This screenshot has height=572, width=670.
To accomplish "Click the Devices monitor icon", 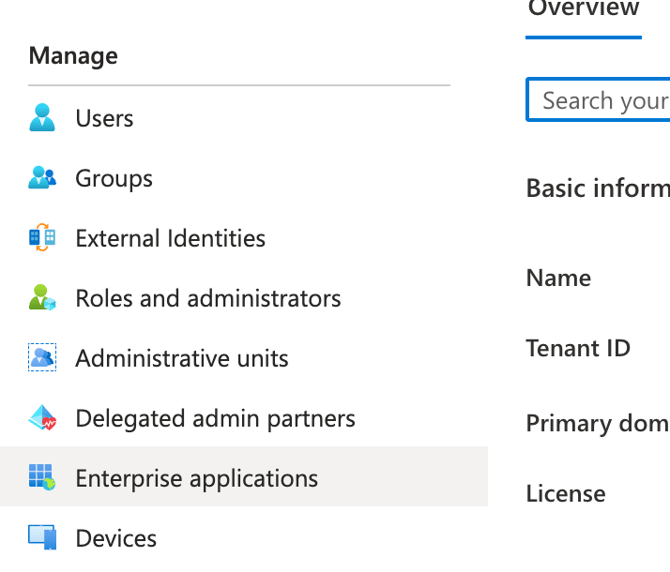I will (x=42, y=538).
